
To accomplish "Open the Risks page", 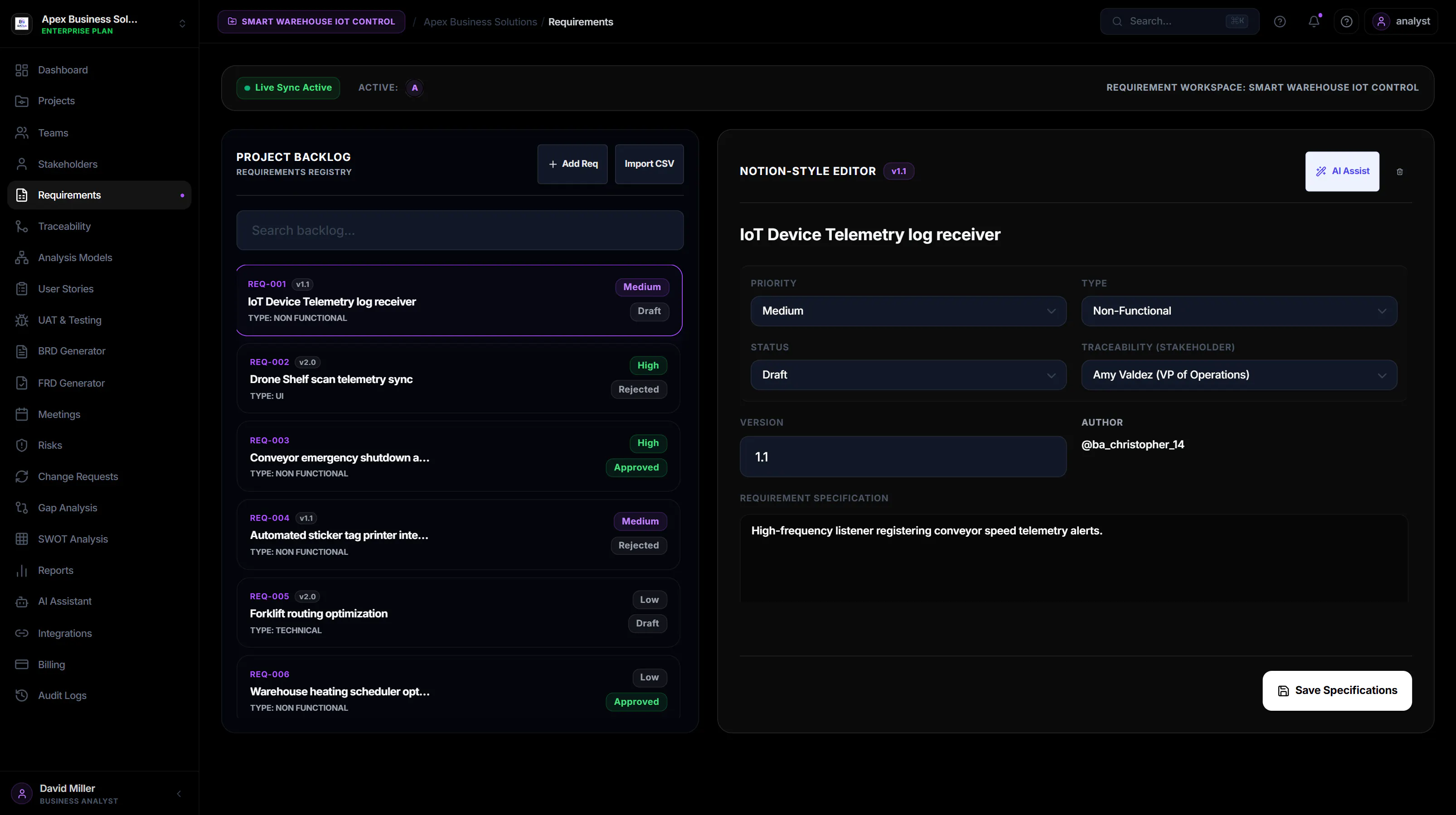I will (x=99, y=446).
